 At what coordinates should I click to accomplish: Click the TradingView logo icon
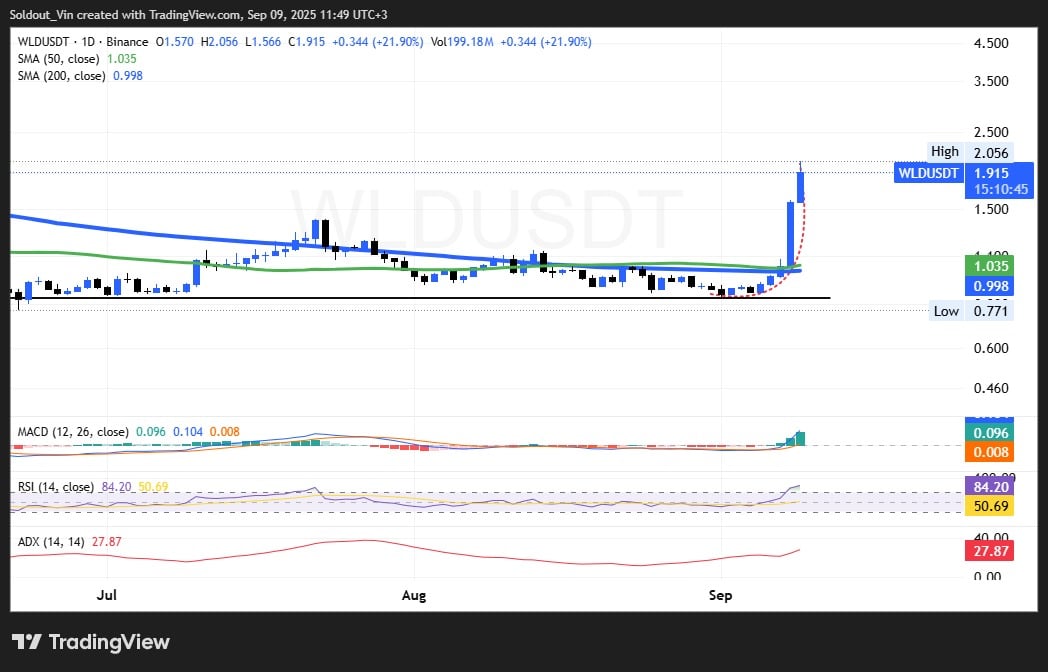coord(26,641)
